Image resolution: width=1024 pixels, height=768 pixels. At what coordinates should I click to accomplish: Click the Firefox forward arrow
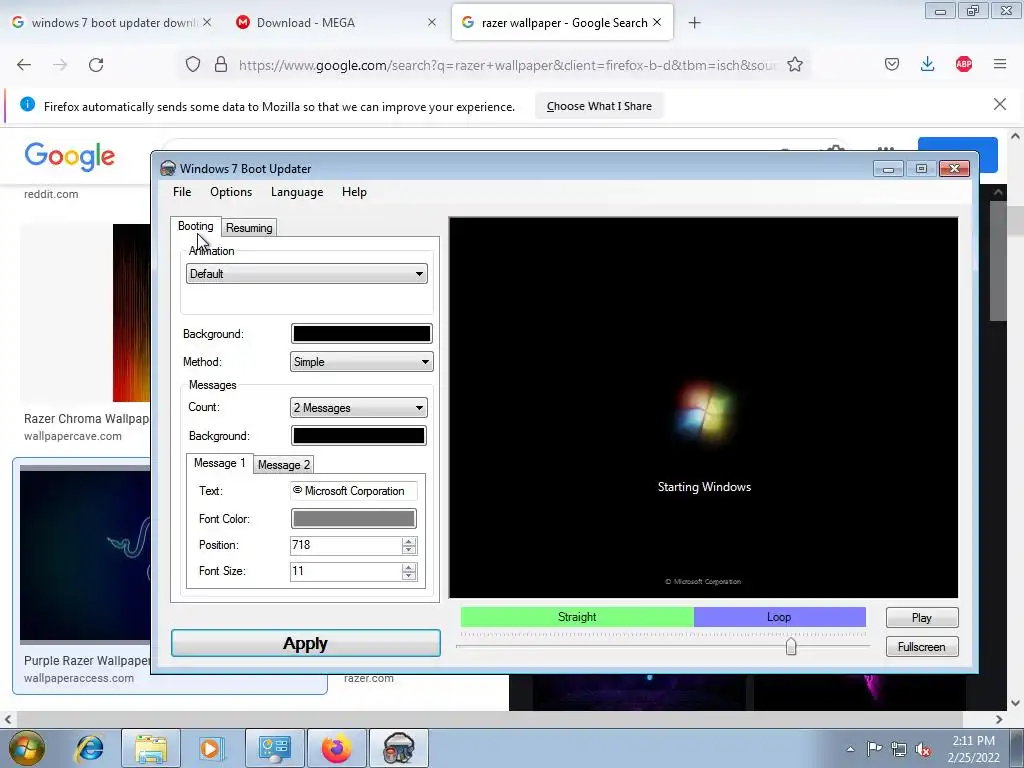tap(60, 64)
